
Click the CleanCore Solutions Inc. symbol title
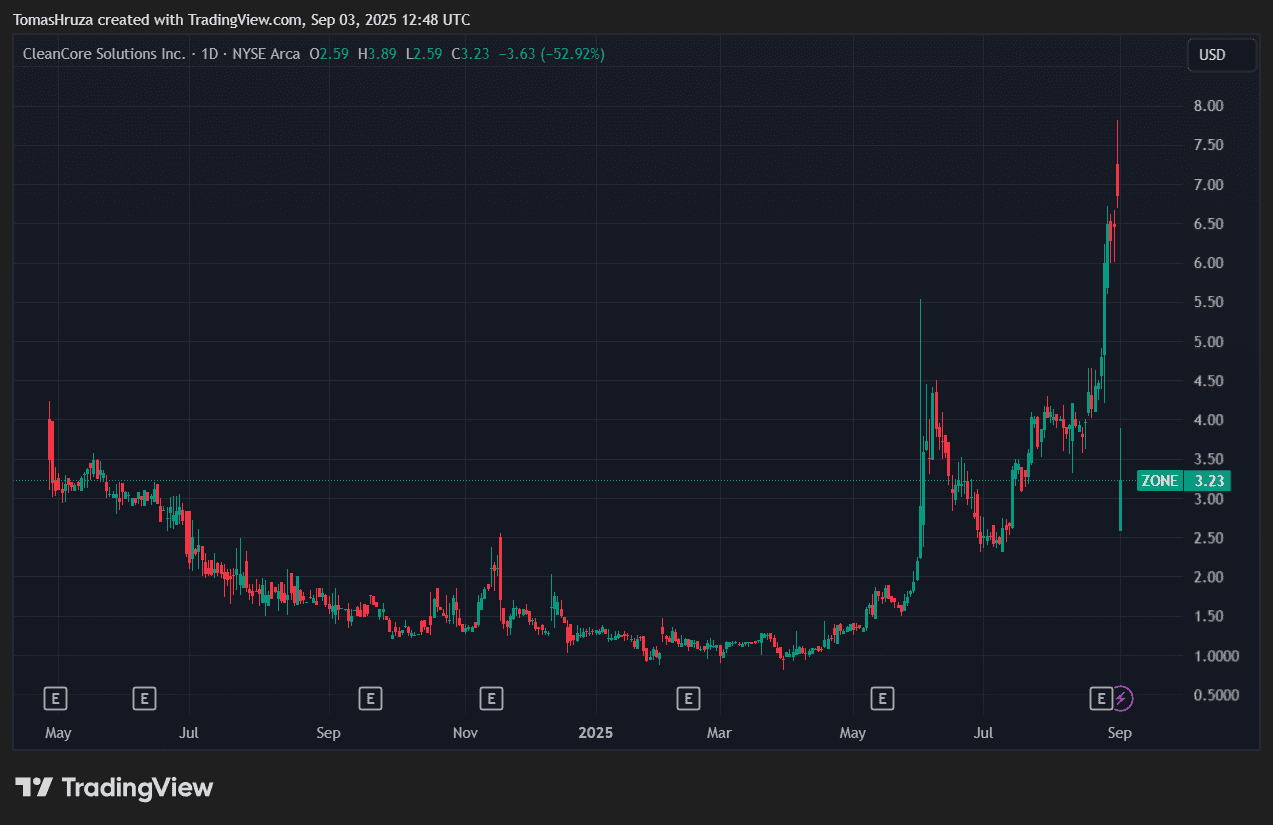104,54
